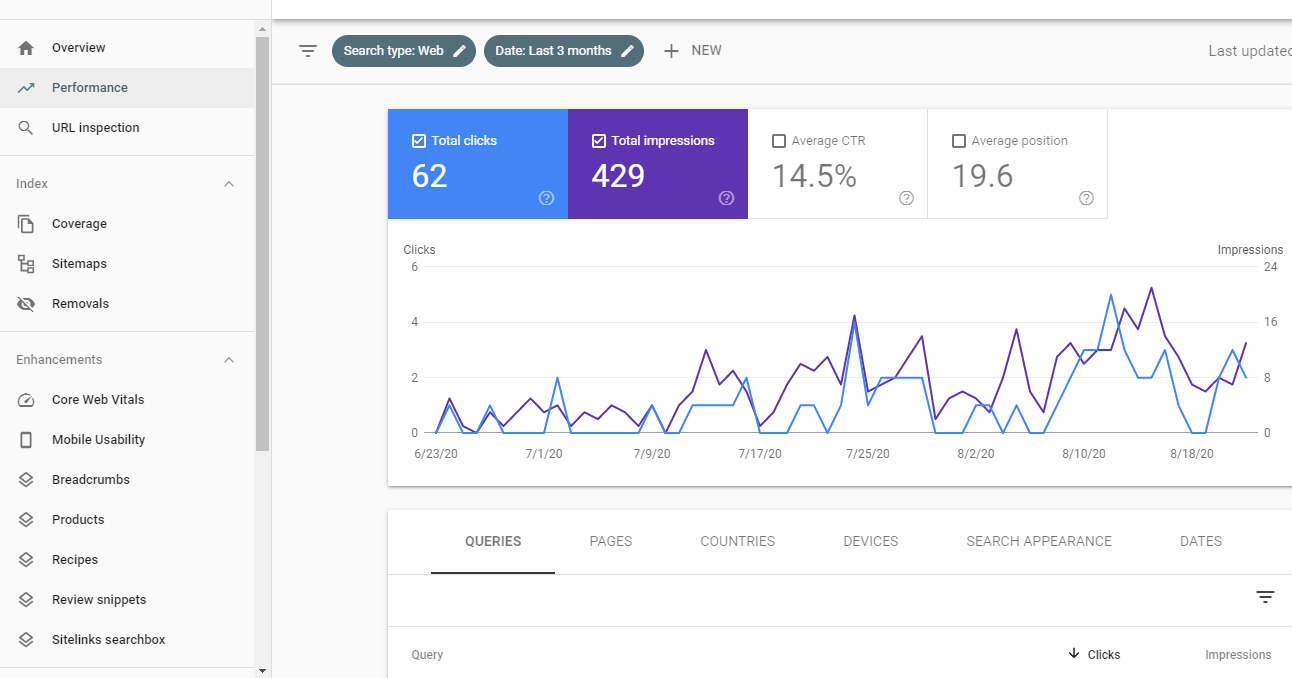Enable the Average position checkbox
Screen dimensions: 1292x678
click(x=959, y=141)
